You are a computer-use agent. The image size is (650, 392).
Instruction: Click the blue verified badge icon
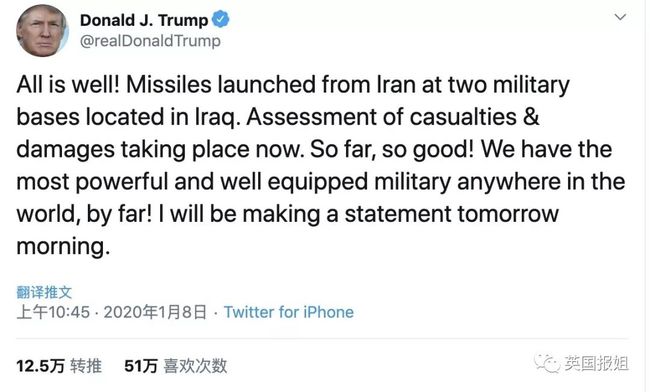point(221,19)
